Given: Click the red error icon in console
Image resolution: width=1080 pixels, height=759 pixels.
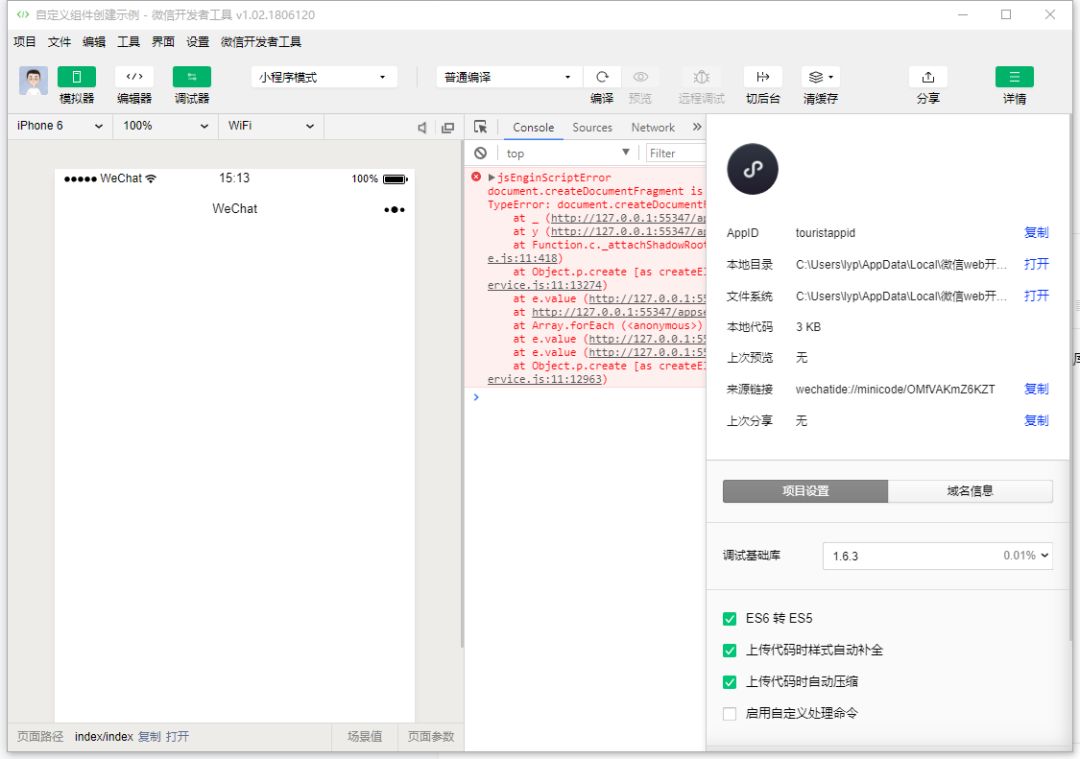Looking at the screenshot, I should pyautogui.click(x=476, y=177).
